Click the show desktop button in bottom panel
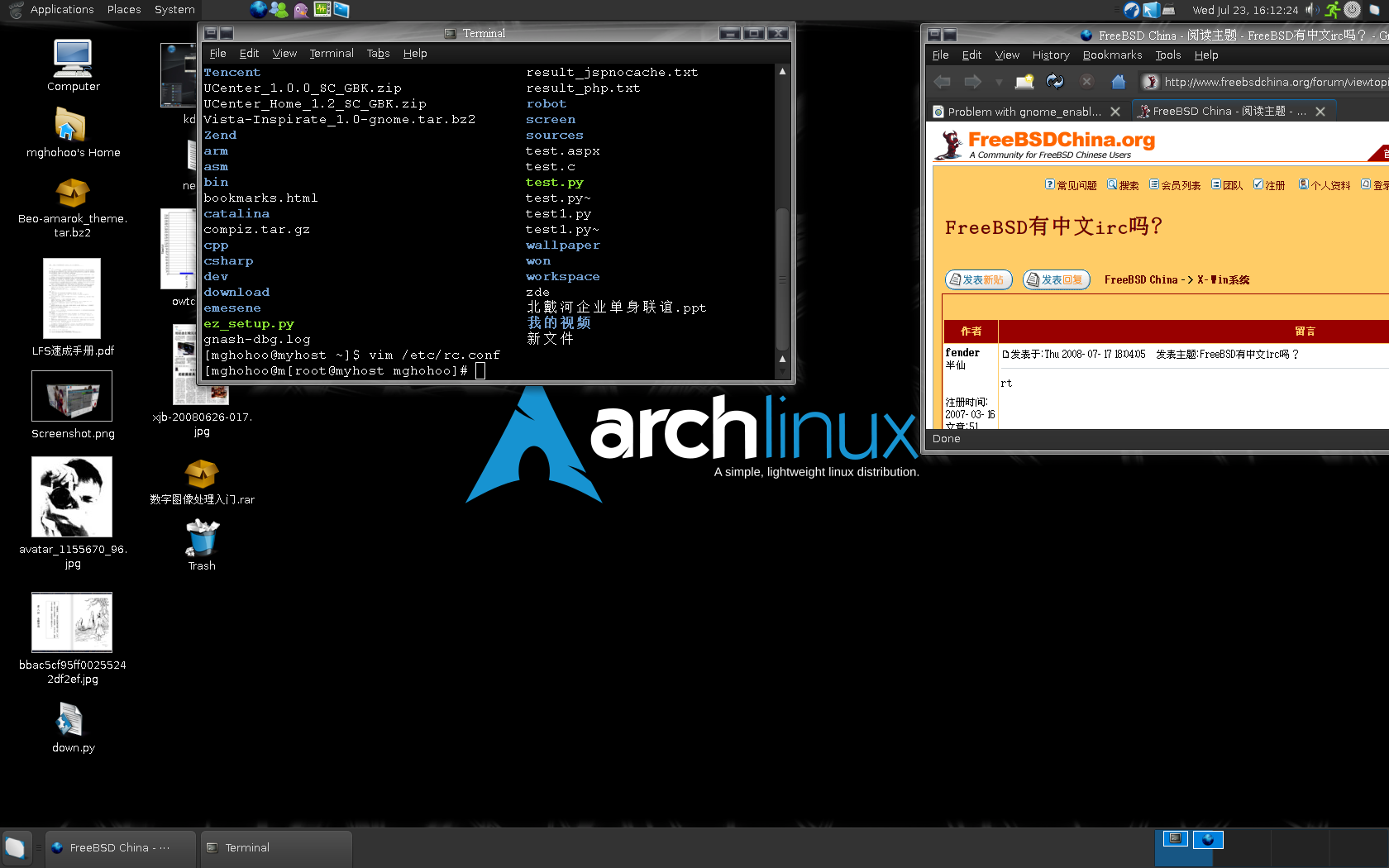Screen dimensions: 1389x868 pyautogui.click(x=16, y=848)
